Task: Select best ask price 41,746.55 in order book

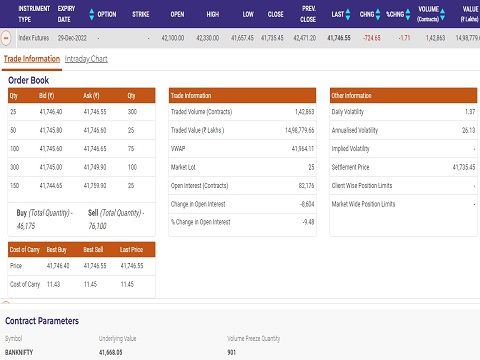Action: (x=95, y=112)
